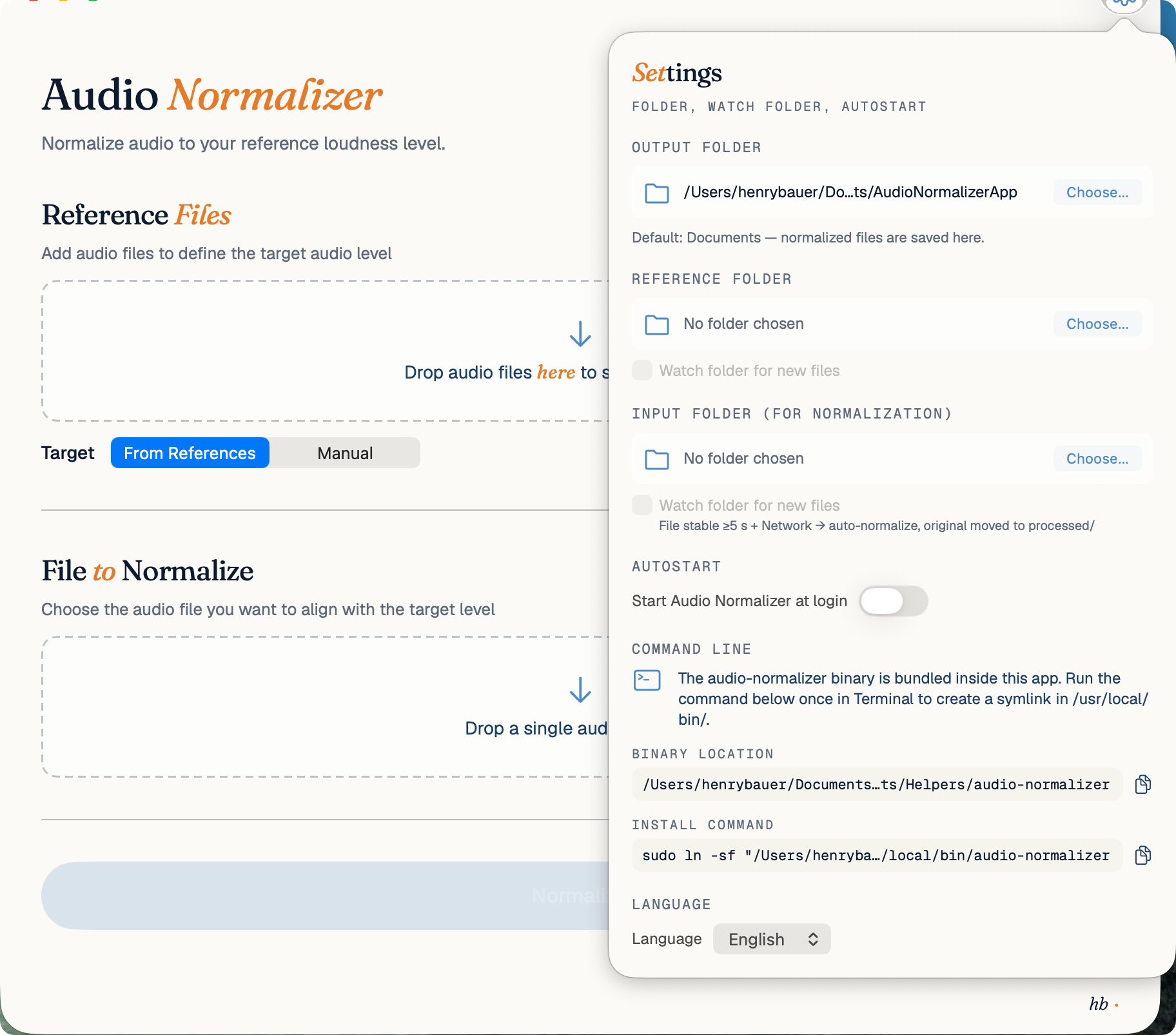
Task: Click the down arrow in reference drop zone
Action: coord(580,334)
